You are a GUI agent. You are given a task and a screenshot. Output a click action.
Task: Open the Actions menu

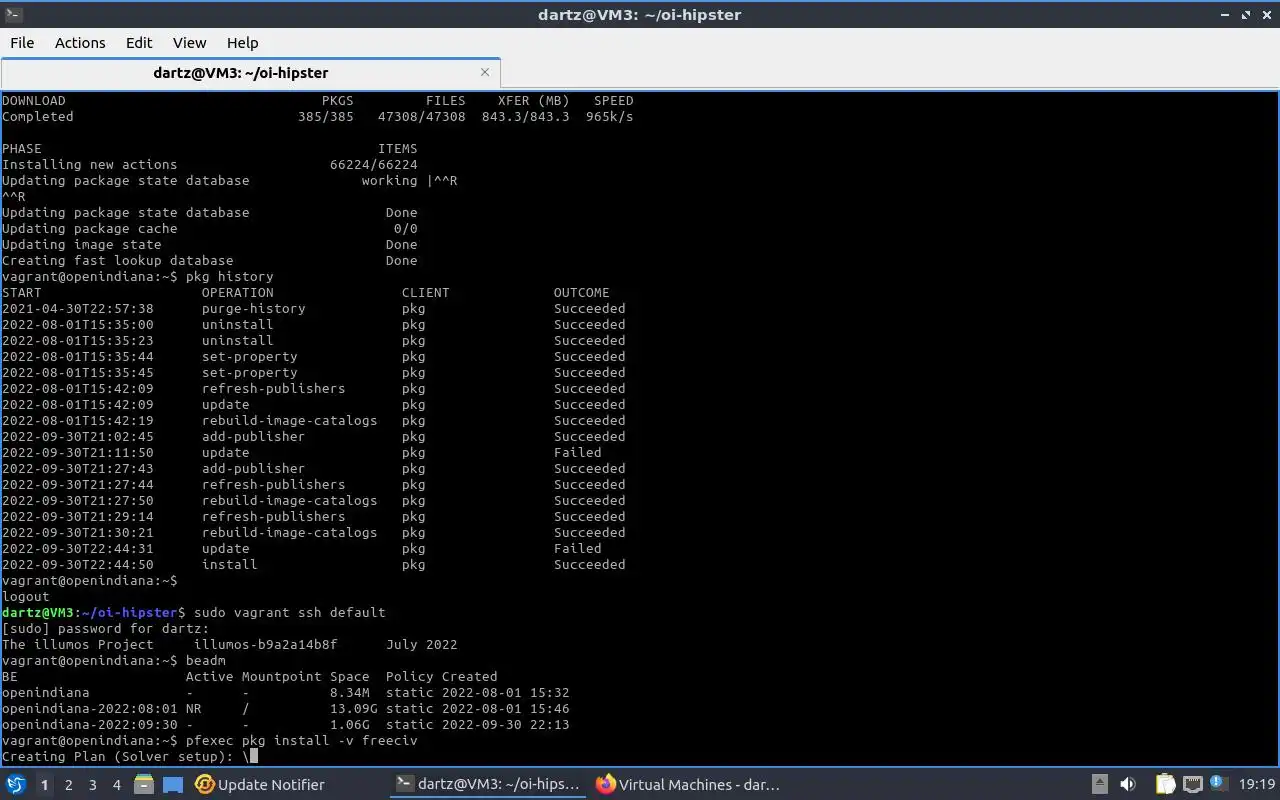(80, 43)
